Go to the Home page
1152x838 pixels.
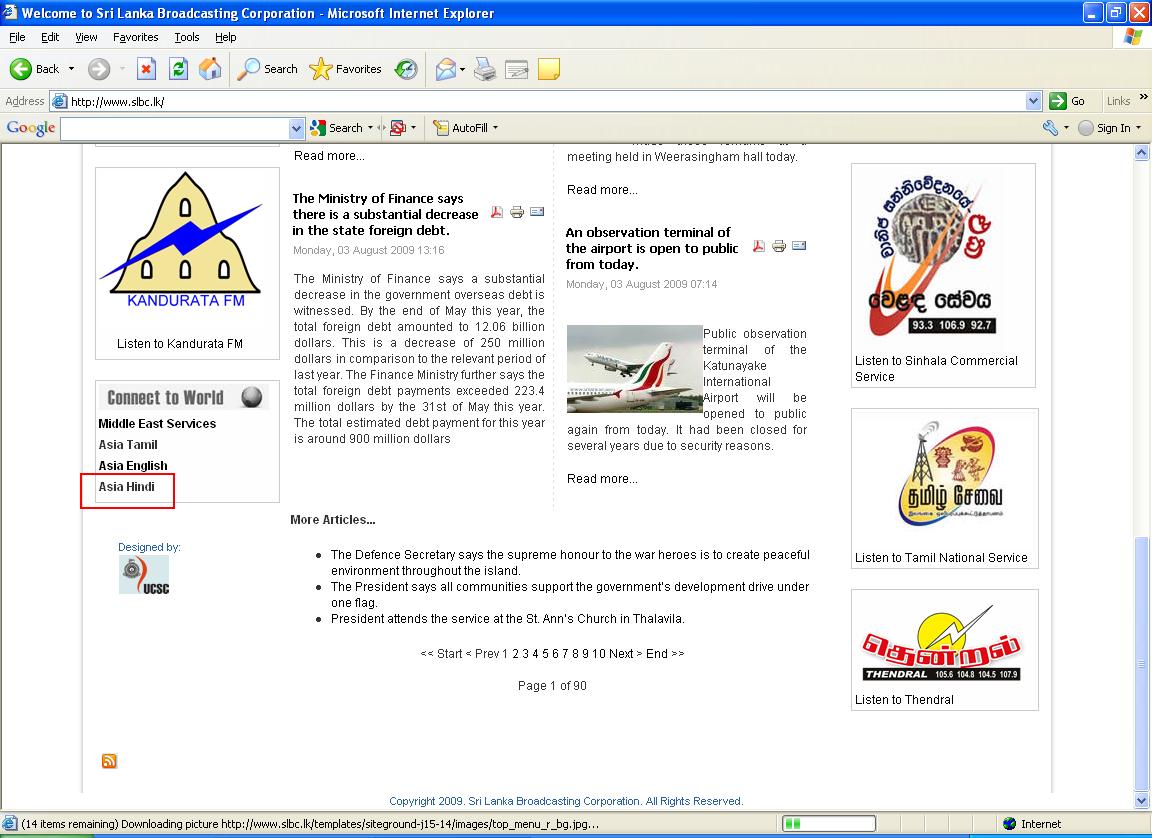coord(210,69)
